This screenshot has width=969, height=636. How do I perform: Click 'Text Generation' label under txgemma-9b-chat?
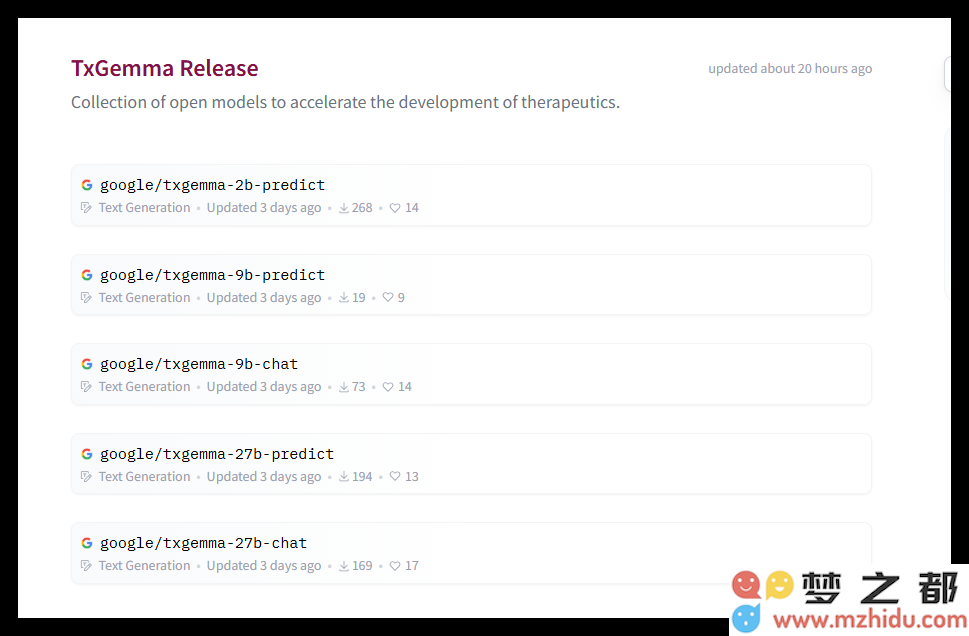click(144, 387)
